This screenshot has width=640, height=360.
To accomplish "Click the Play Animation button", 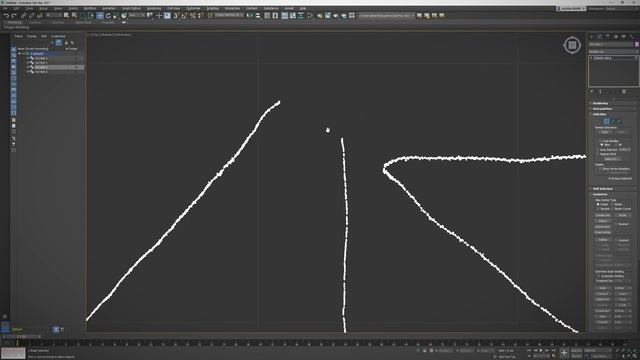I will tap(541, 350).
